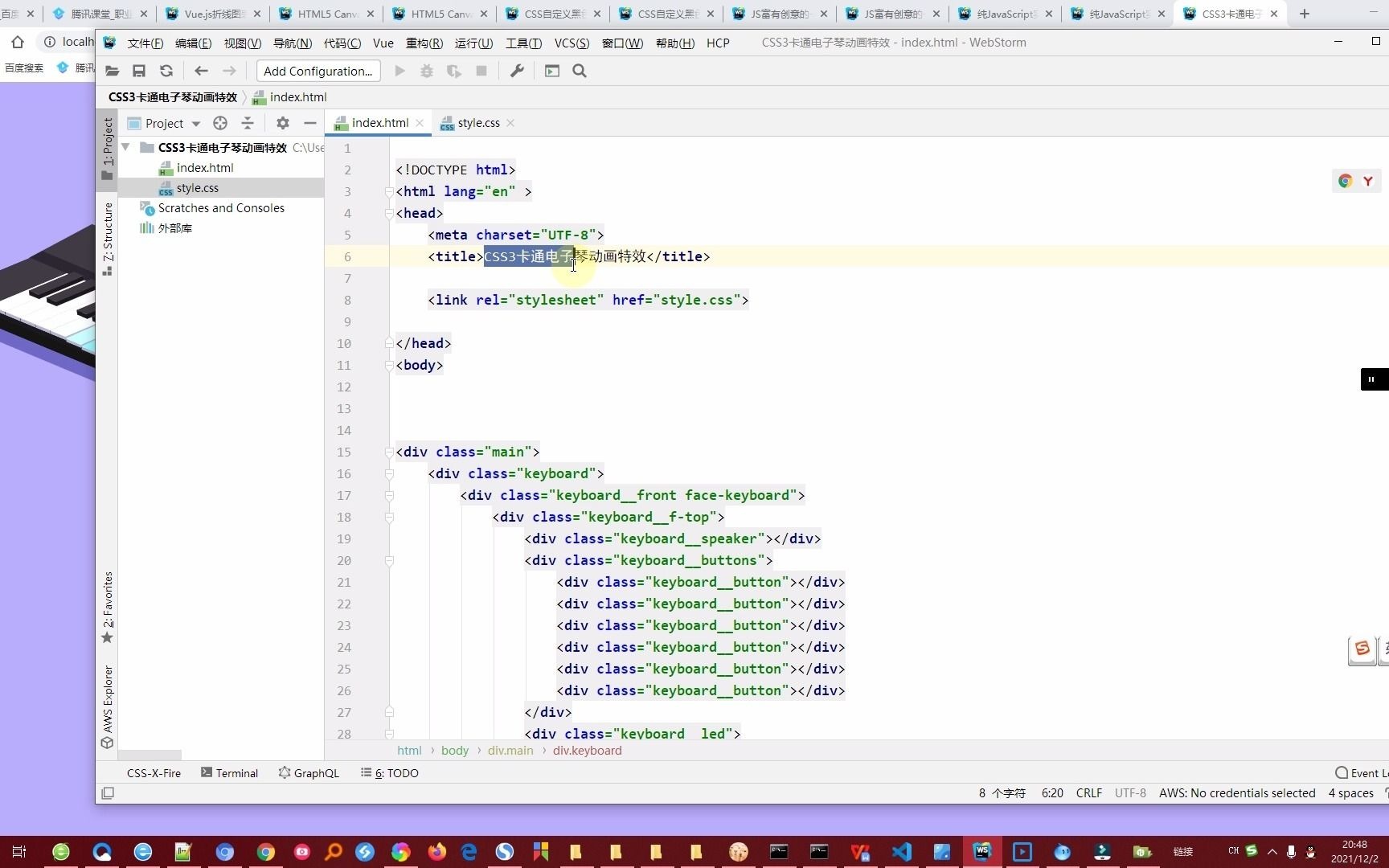The image size is (1389, 868).
Task: Toggle the 2: Favorites side tab
Action: (x=107, y=608)
